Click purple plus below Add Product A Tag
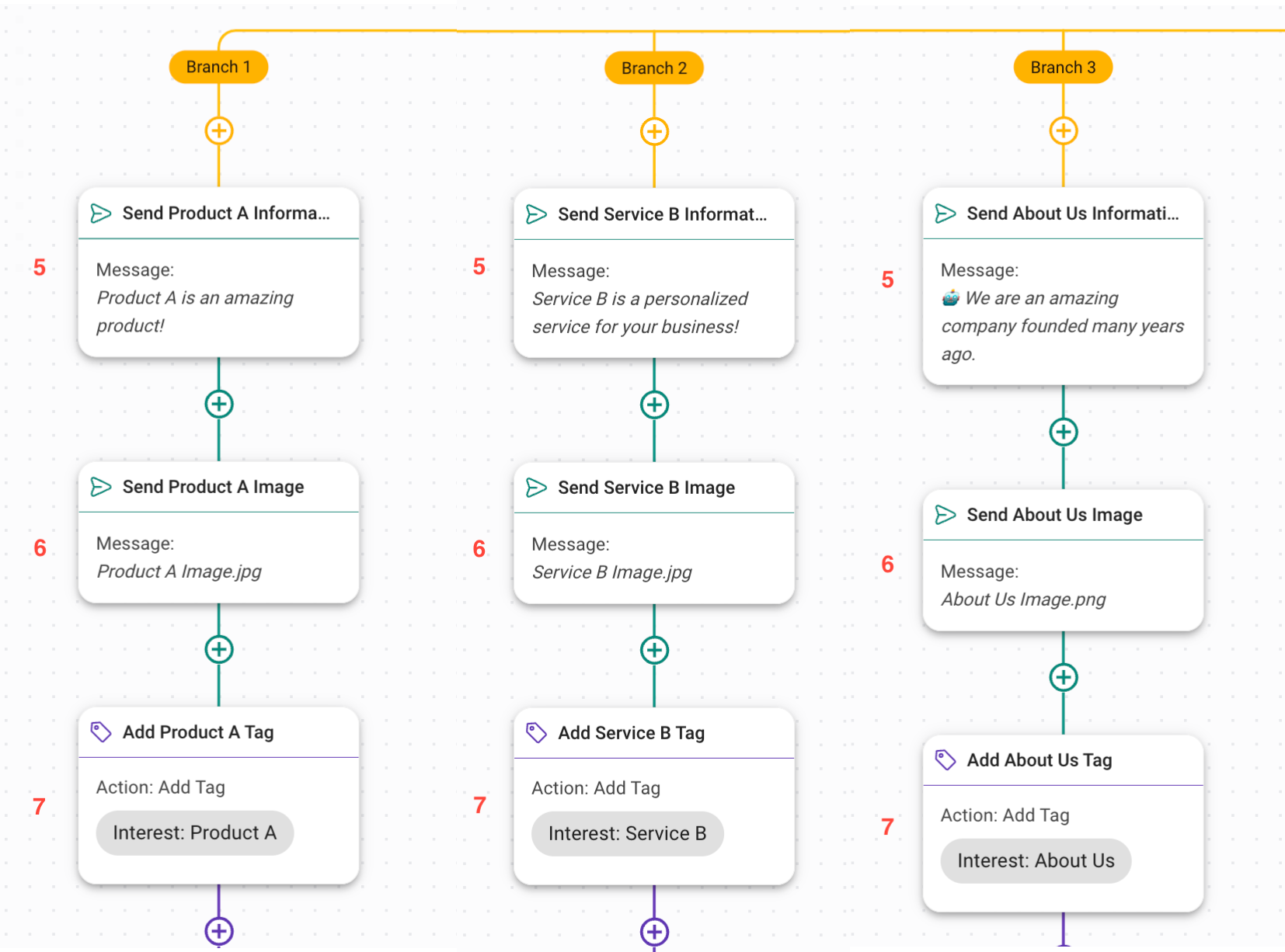The image size is (1285, 952). [219, 929]
